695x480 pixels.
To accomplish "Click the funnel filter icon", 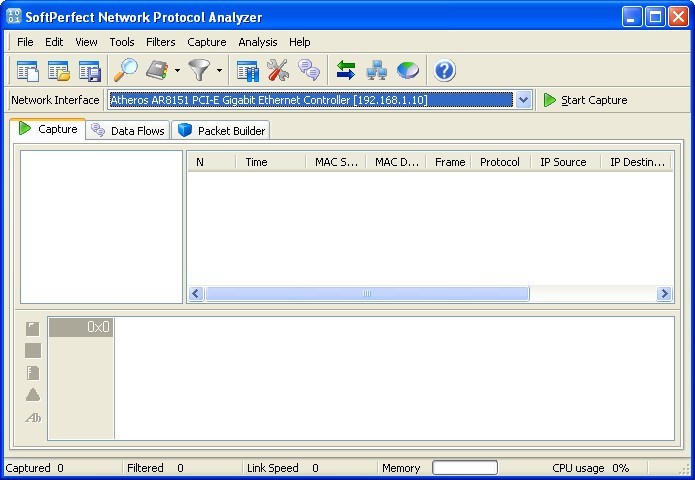I will tap(199, 70).
